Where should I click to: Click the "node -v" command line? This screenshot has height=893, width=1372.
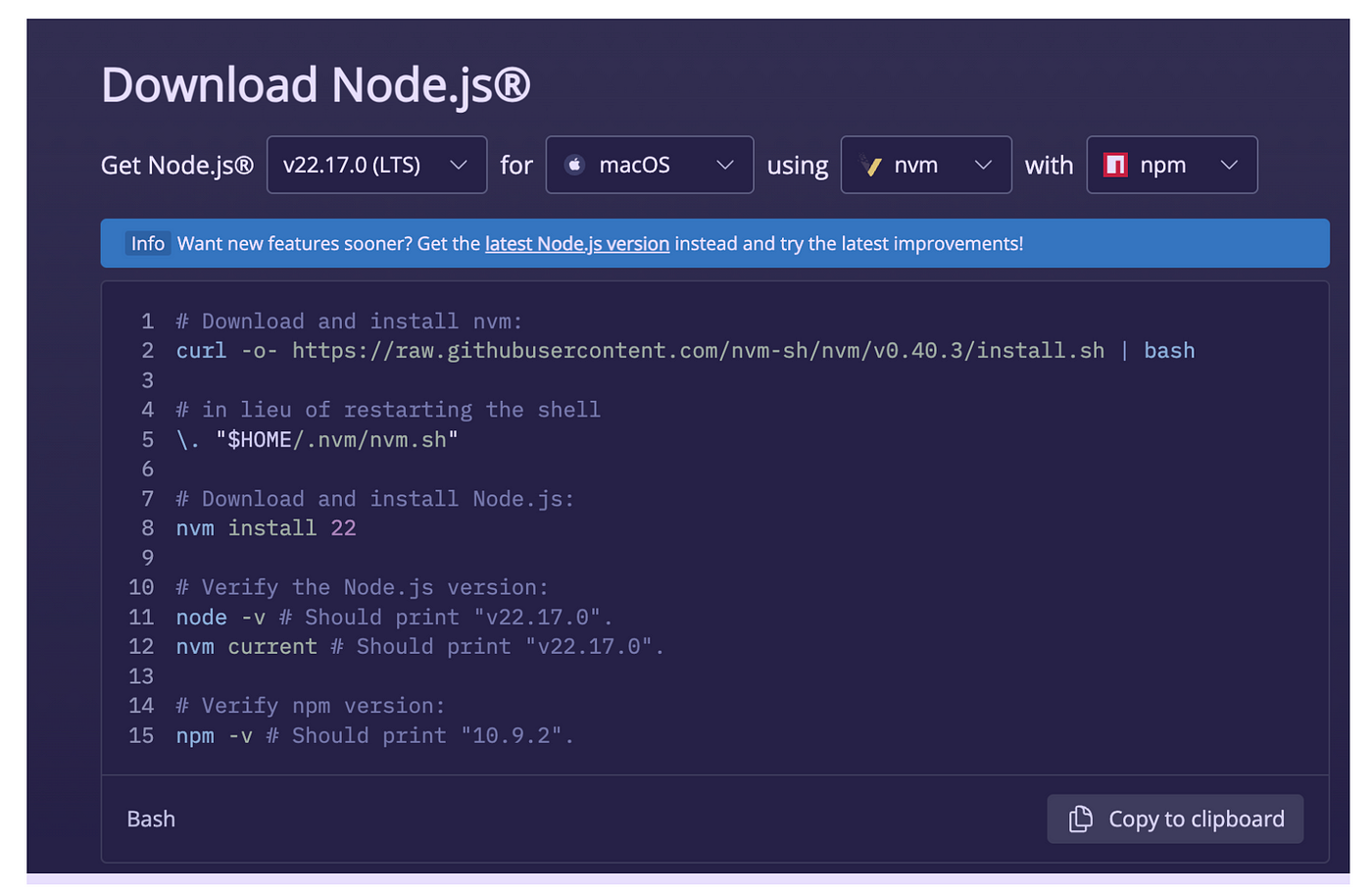coord(394,618)
